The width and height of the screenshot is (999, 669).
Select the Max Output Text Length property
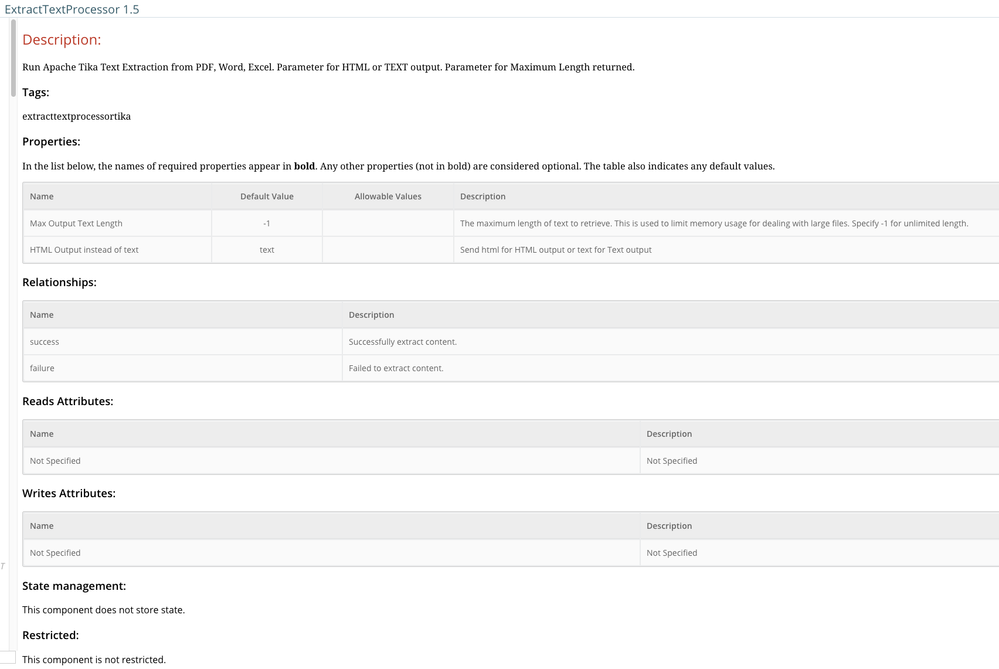coord(76,223)
